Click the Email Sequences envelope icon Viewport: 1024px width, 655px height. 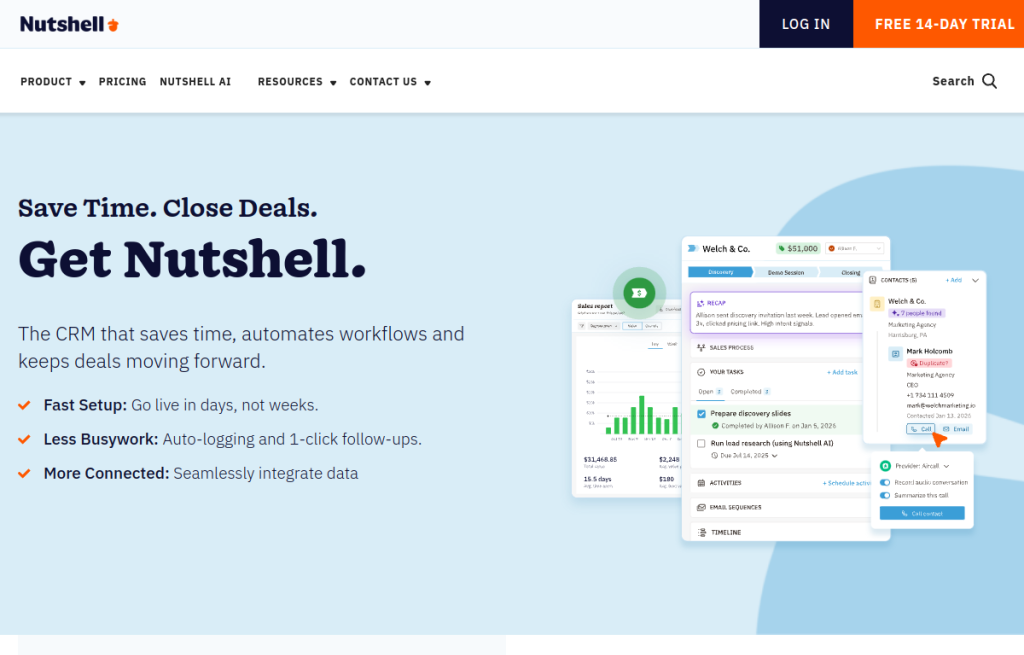click(701, 507)
